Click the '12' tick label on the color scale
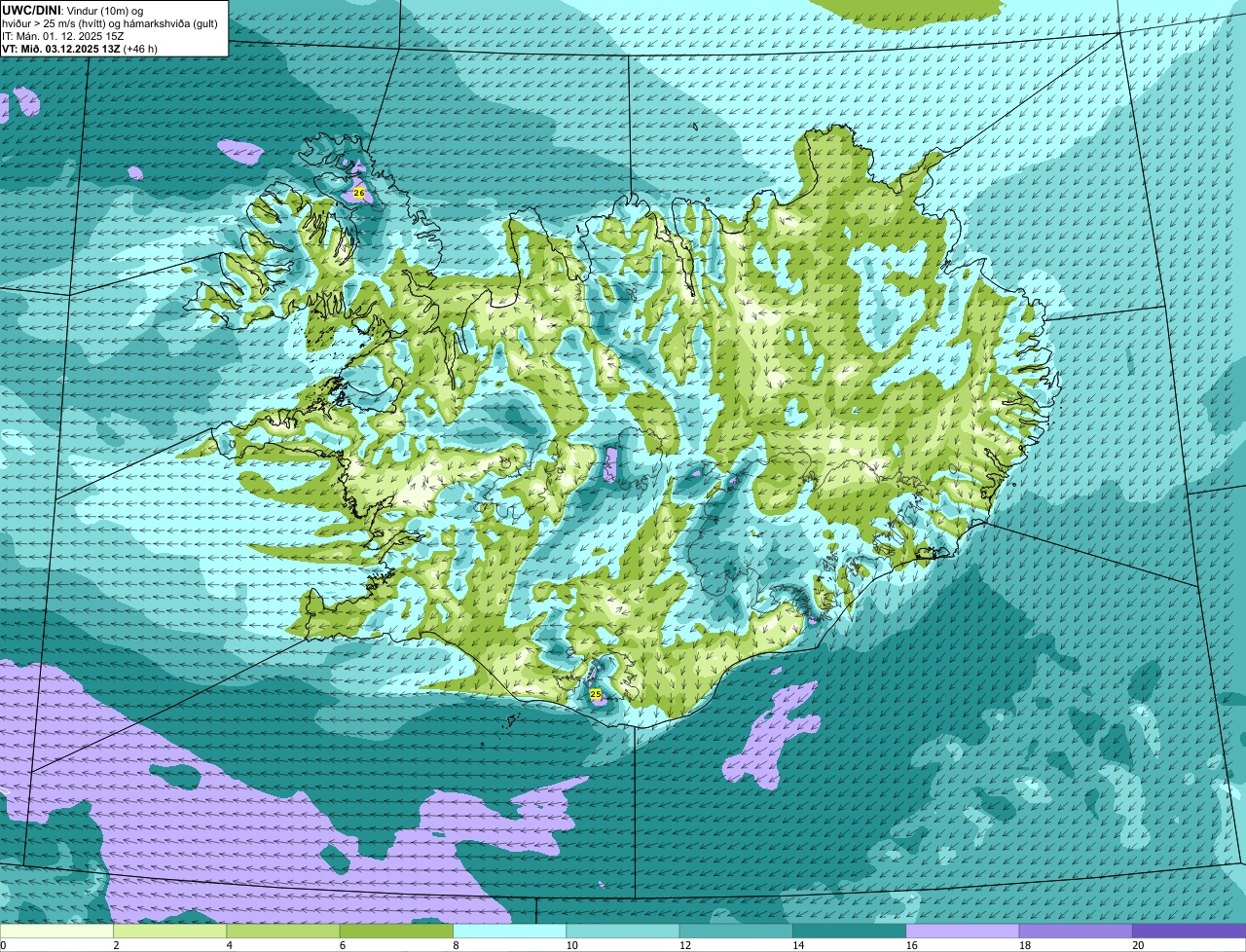Image resolution: width=1246 pixels, height=952 pixels. tap(684, 945)
